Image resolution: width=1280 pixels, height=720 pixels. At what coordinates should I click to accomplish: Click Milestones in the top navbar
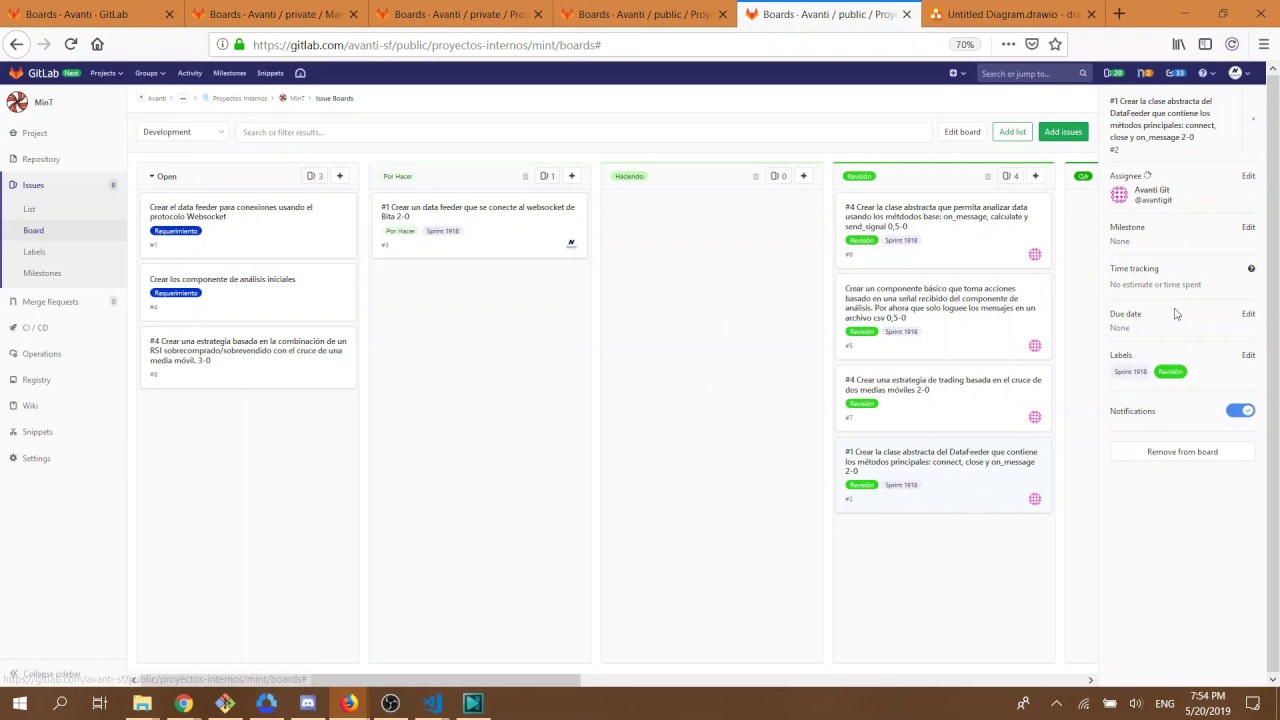229,73
